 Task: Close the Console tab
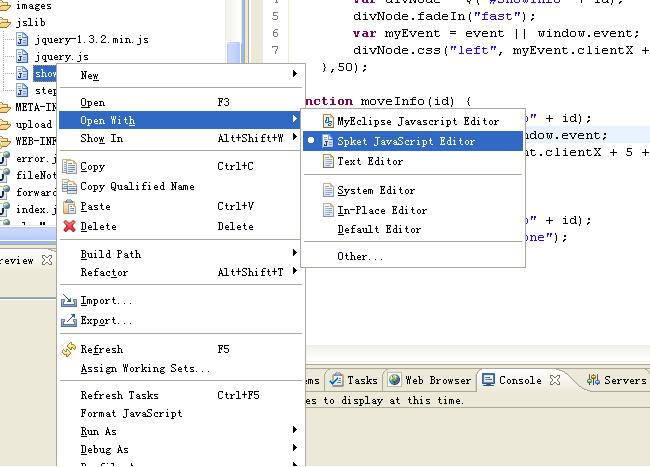pos(555,380)
